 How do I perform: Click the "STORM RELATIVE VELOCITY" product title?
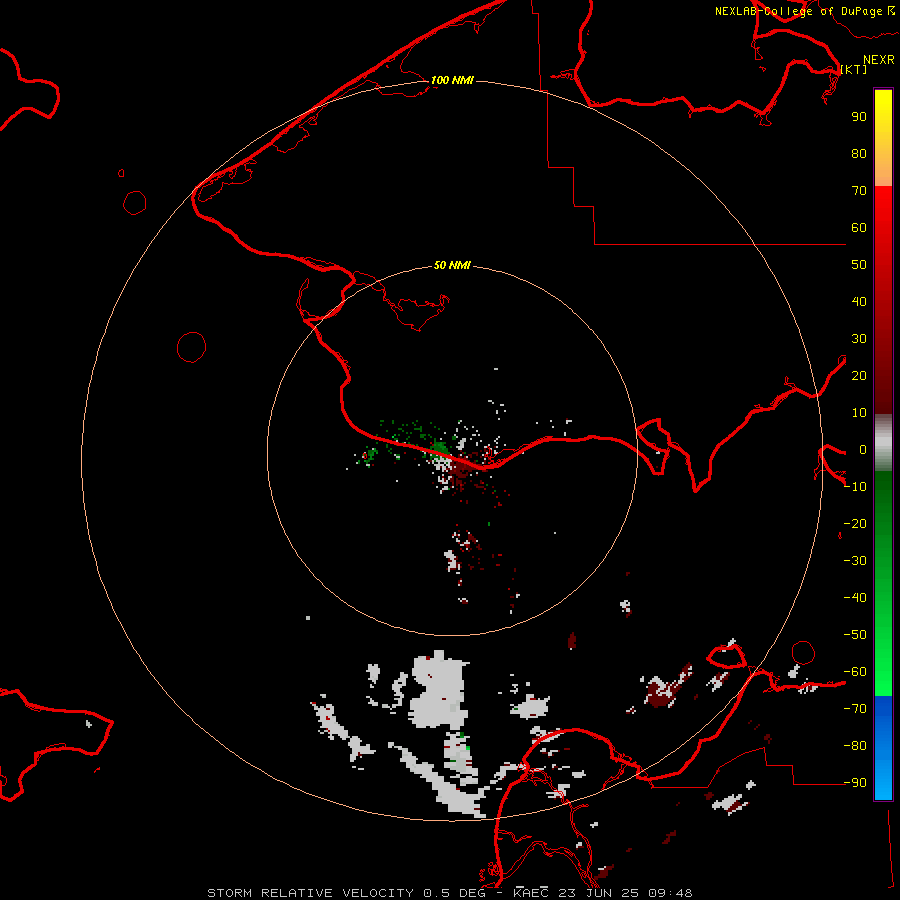[x=310, y=893]
